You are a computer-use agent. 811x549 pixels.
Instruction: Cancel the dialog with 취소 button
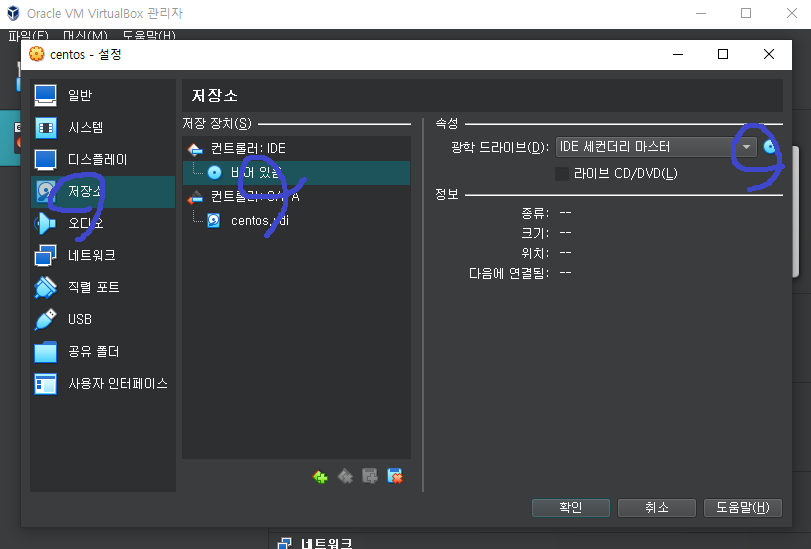656,508
